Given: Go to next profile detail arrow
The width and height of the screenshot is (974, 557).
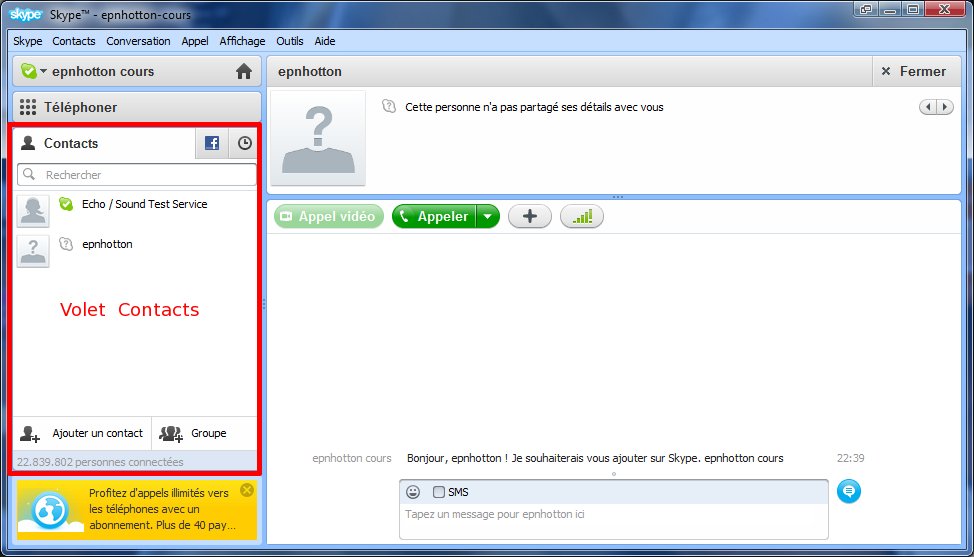Looking at the screenshot, I should click(x=945, y=107).
